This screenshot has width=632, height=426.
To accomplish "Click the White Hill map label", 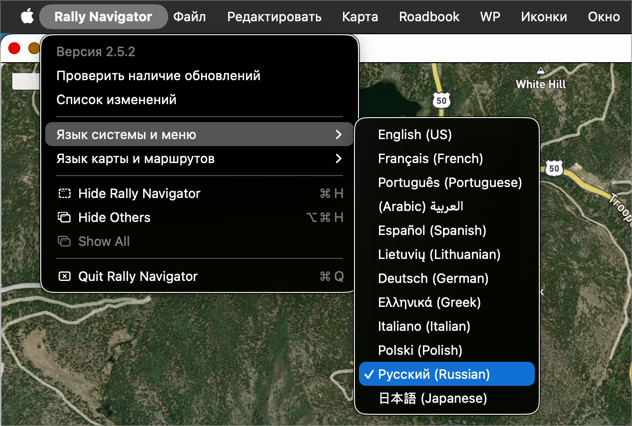I will tap(541, 84).
